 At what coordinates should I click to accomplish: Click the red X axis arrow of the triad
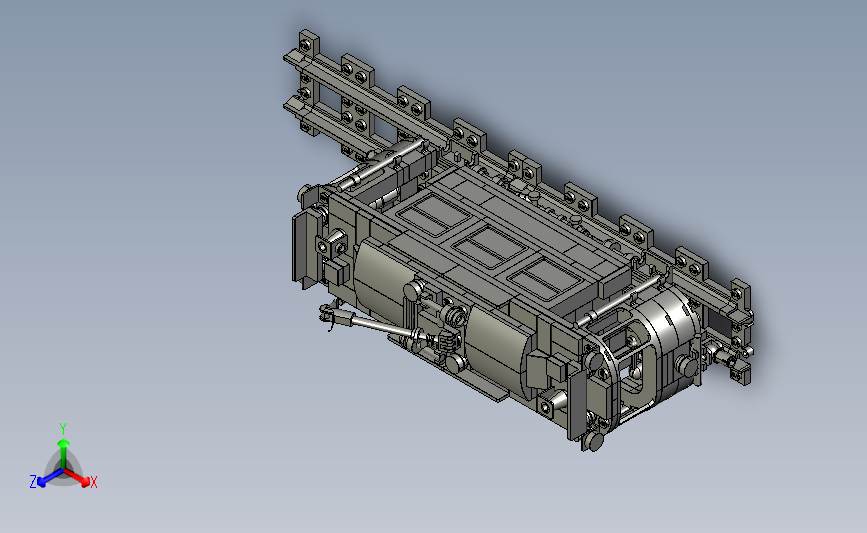point(77,477)
